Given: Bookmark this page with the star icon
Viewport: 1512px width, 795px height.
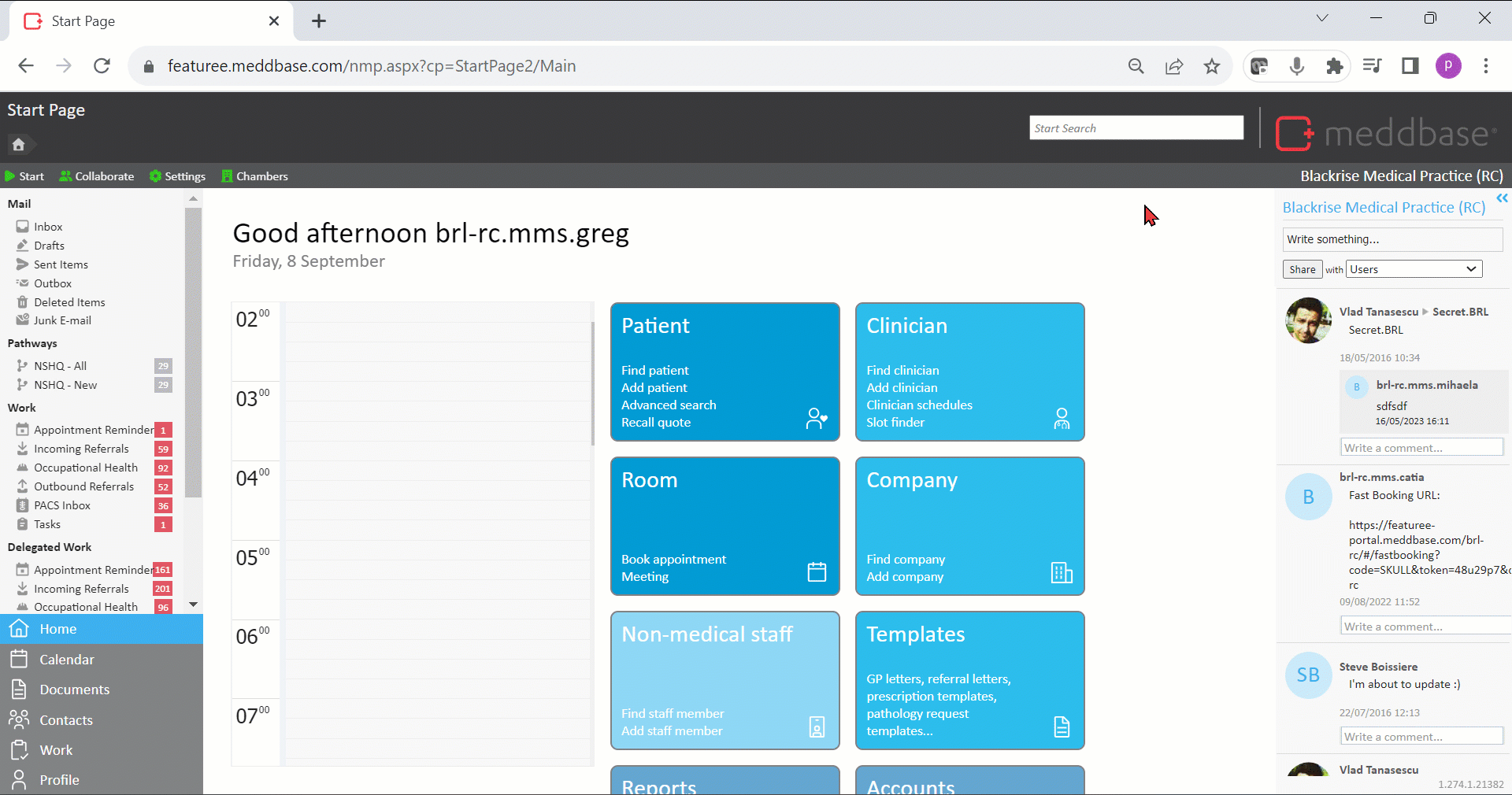Looking at the screenshot, I should point(1212,66).
